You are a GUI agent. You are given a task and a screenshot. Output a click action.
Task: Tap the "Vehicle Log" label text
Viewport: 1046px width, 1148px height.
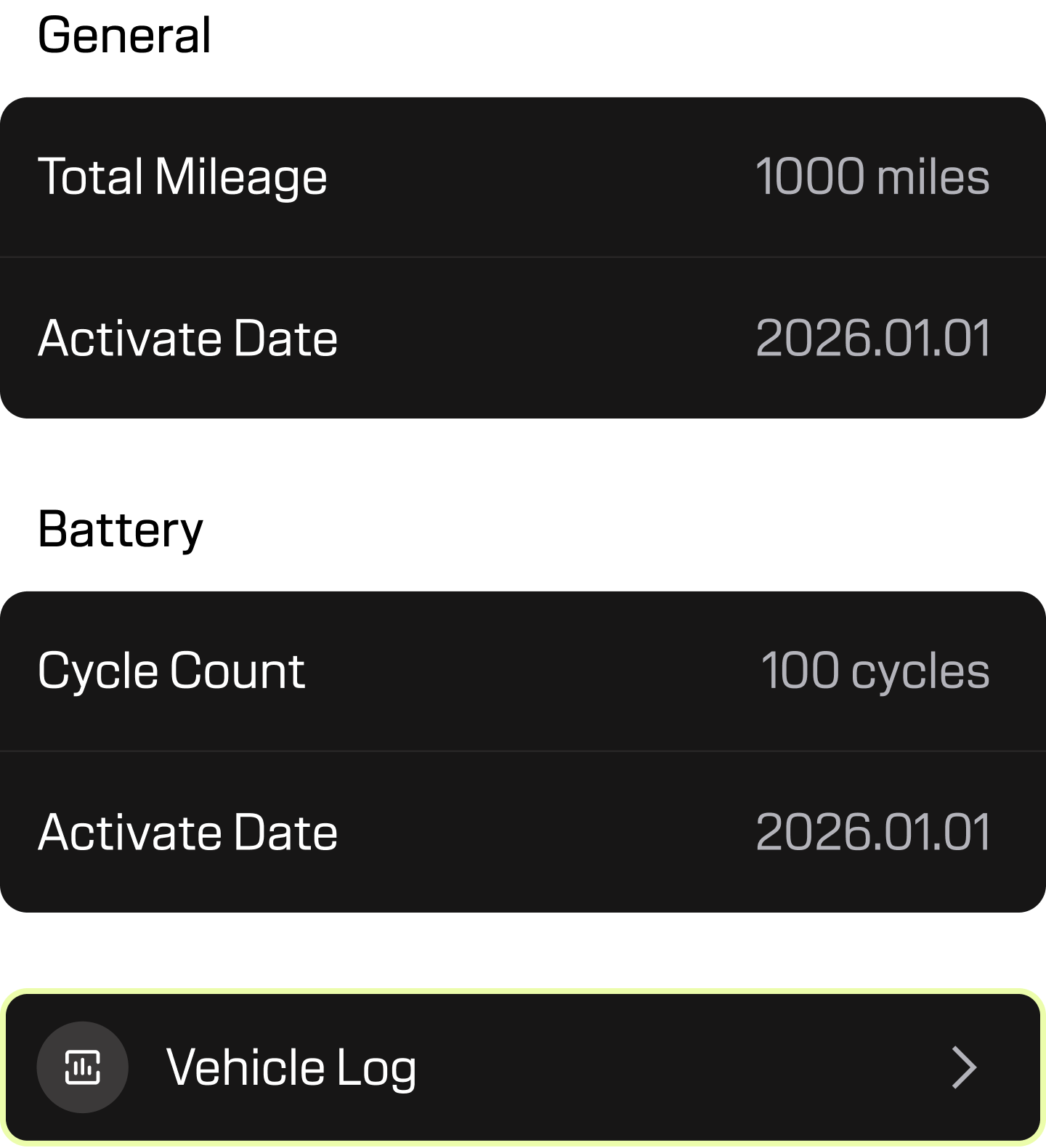click(291, 1067)
